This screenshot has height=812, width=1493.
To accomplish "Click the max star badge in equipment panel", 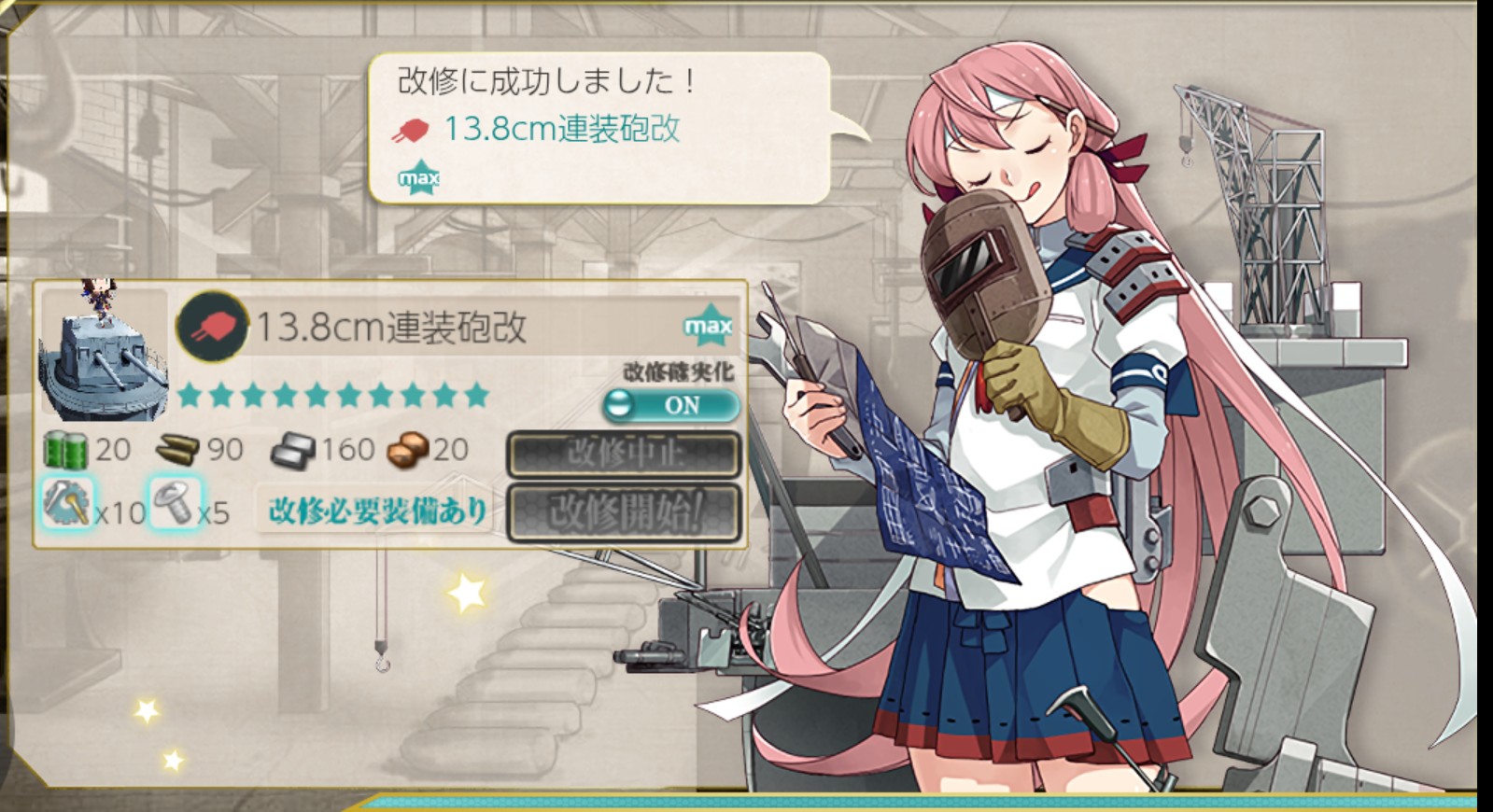I will [x=708, y=326].
